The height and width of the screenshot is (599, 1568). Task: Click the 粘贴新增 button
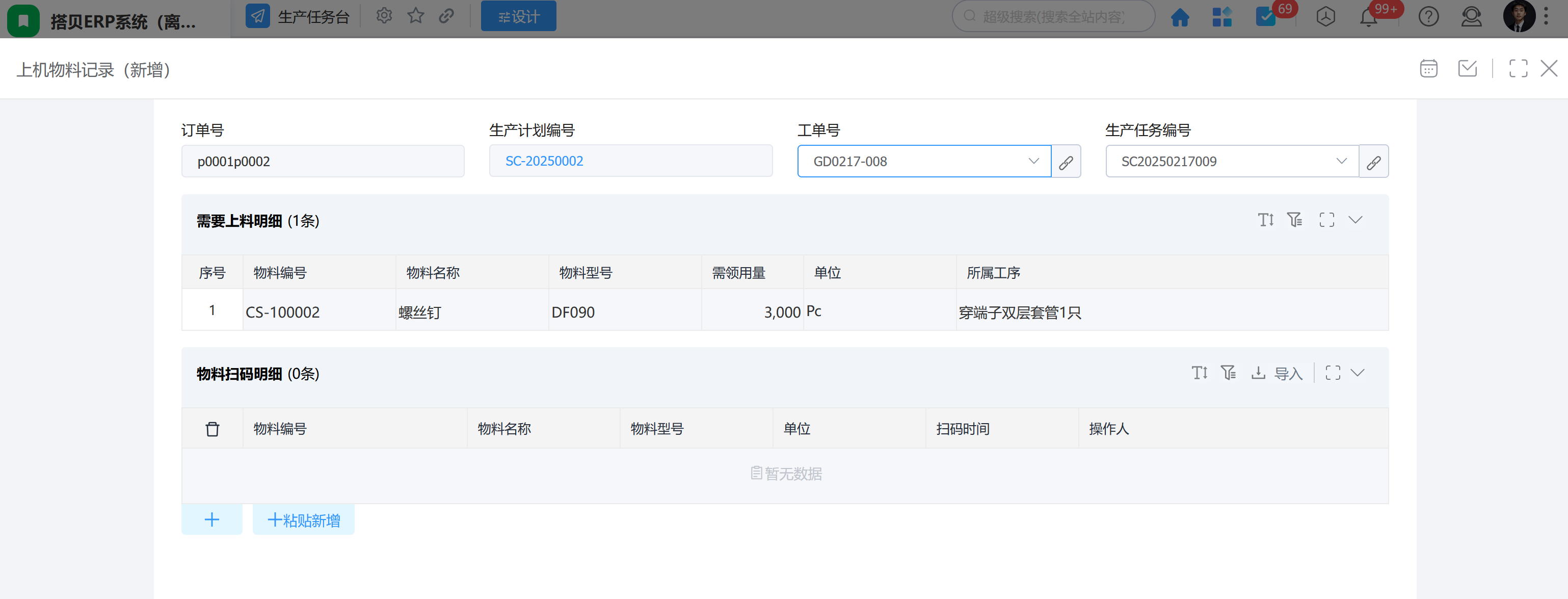pos(303,520)
